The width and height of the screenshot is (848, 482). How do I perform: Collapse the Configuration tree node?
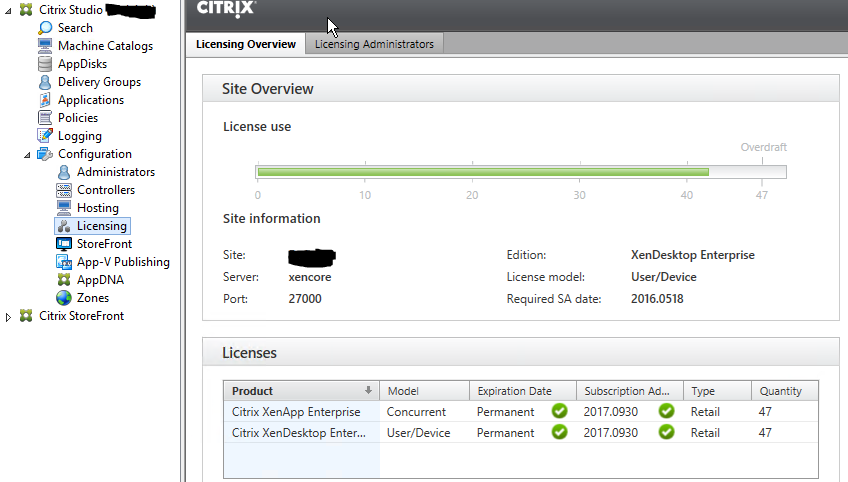pos(28,154)
